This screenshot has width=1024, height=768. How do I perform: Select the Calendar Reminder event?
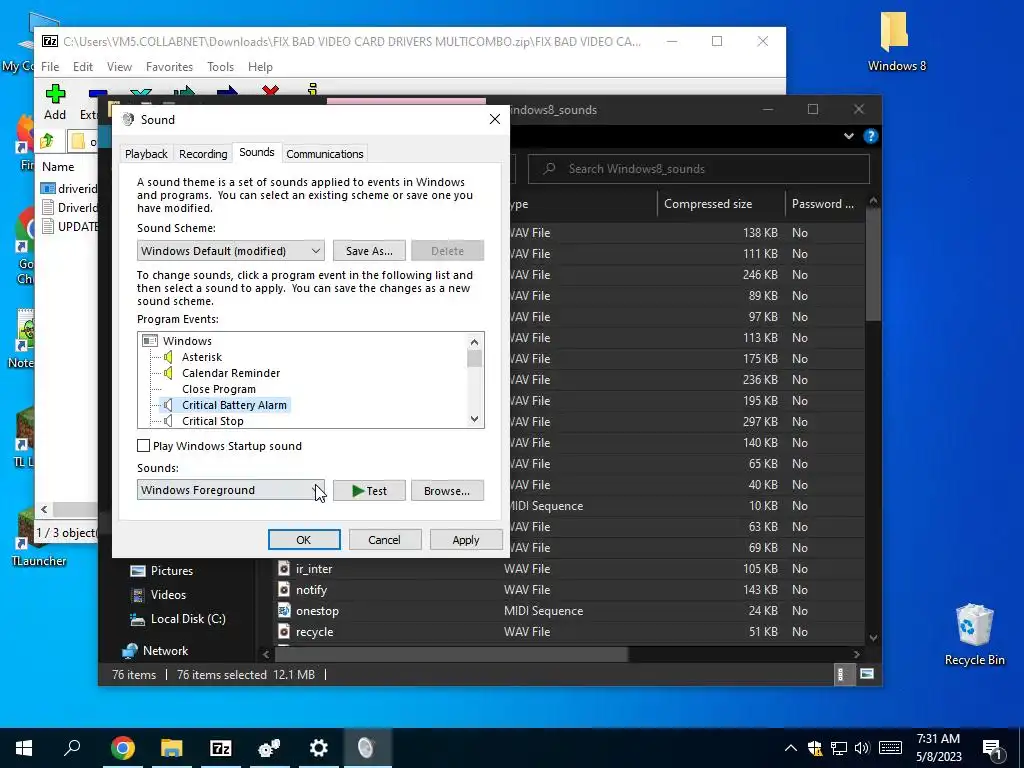pyautogui.click(x=231, y=373)
